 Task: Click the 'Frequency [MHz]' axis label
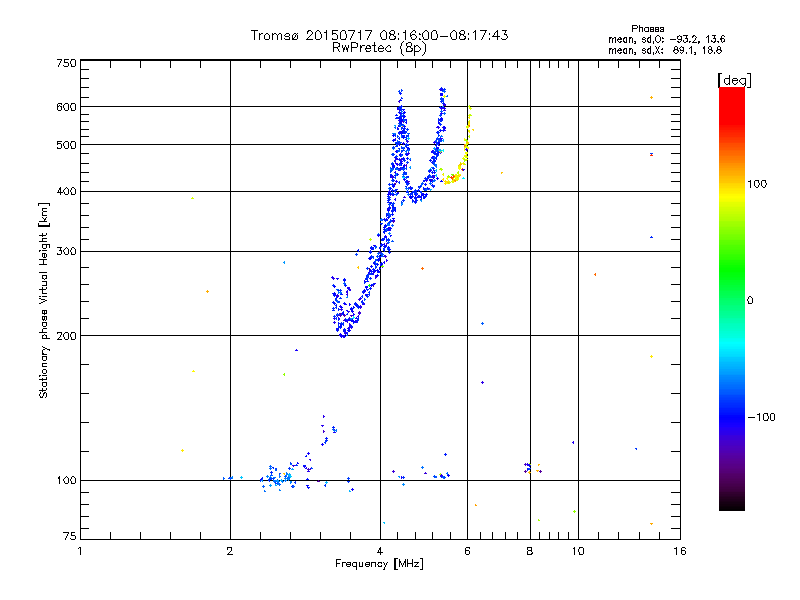tap(379, 564)
